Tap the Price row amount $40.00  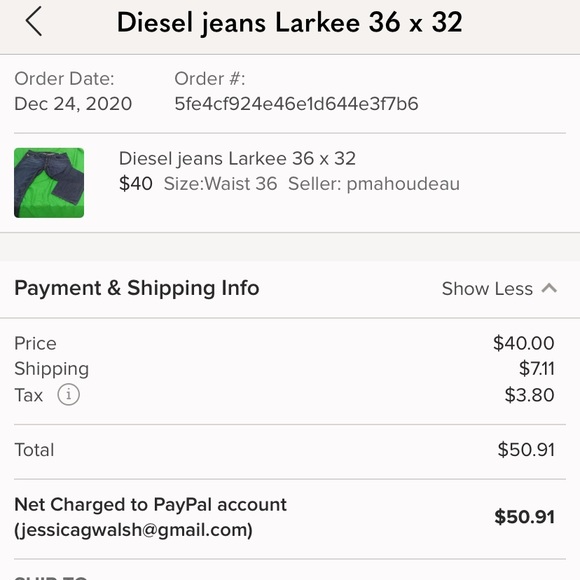click(523, 343)
